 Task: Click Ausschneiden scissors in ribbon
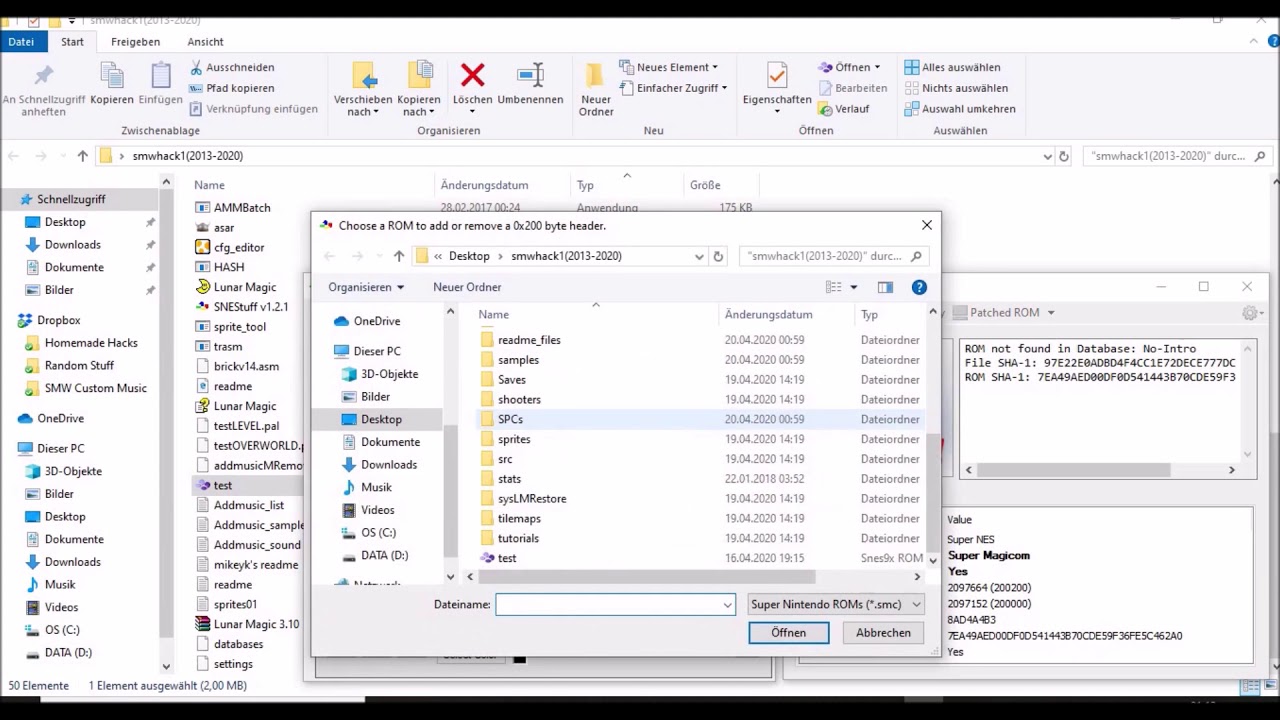(x=230, y=67)
